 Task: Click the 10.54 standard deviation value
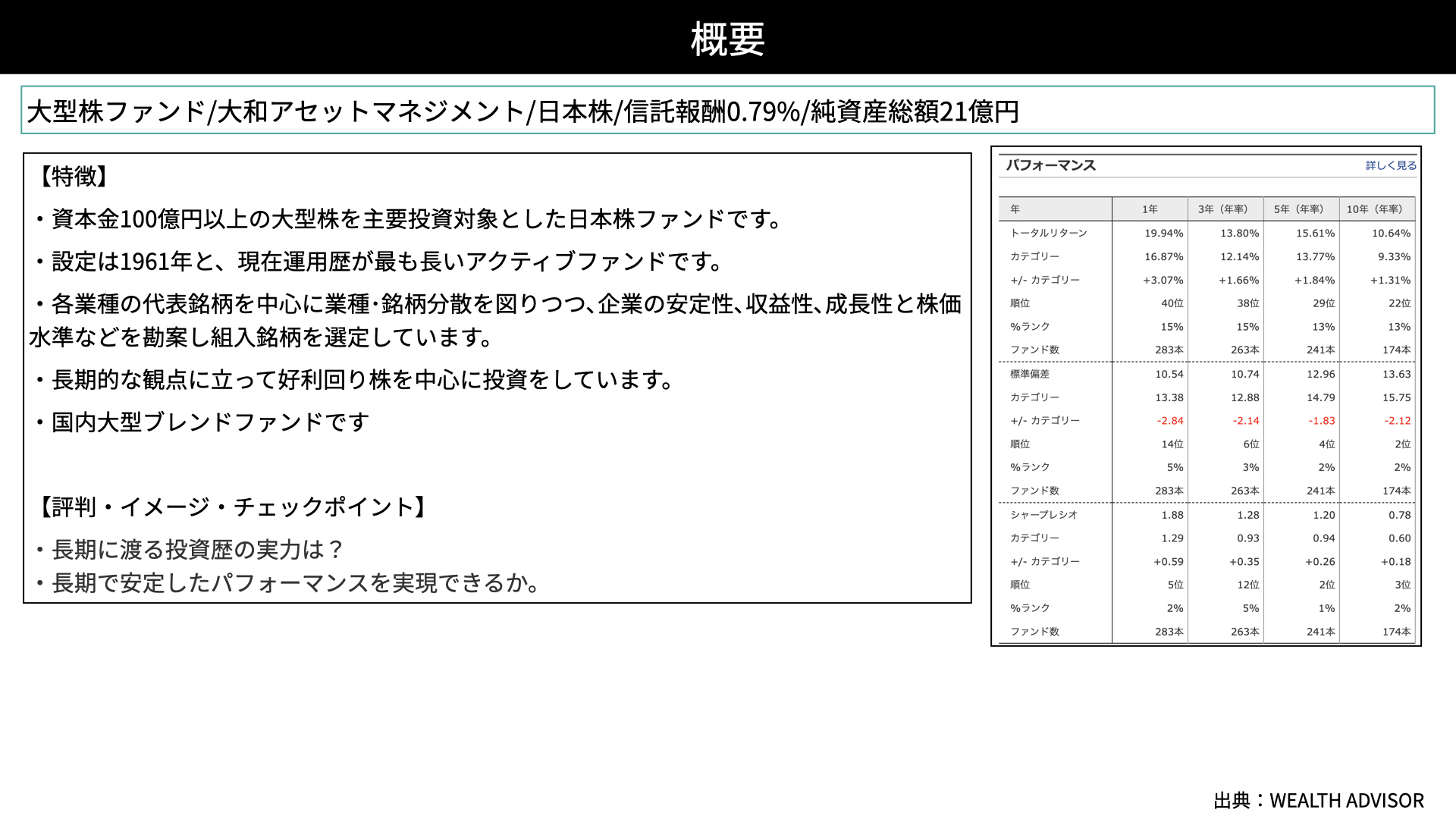coord(1169,375)
